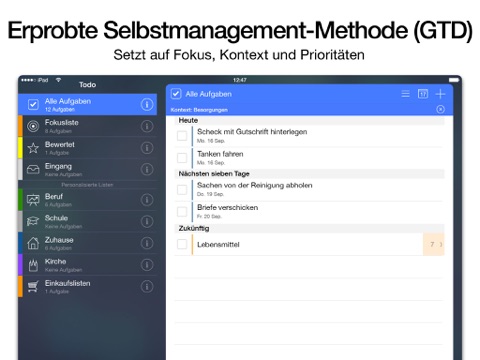Open info for Bewertet list
The height and width of the screenshot is (360, 480).
click(147, 148)
